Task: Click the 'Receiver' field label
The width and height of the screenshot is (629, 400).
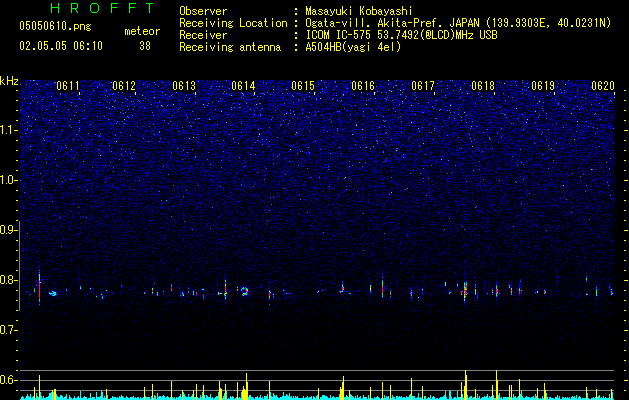Action: click(203, 35)
